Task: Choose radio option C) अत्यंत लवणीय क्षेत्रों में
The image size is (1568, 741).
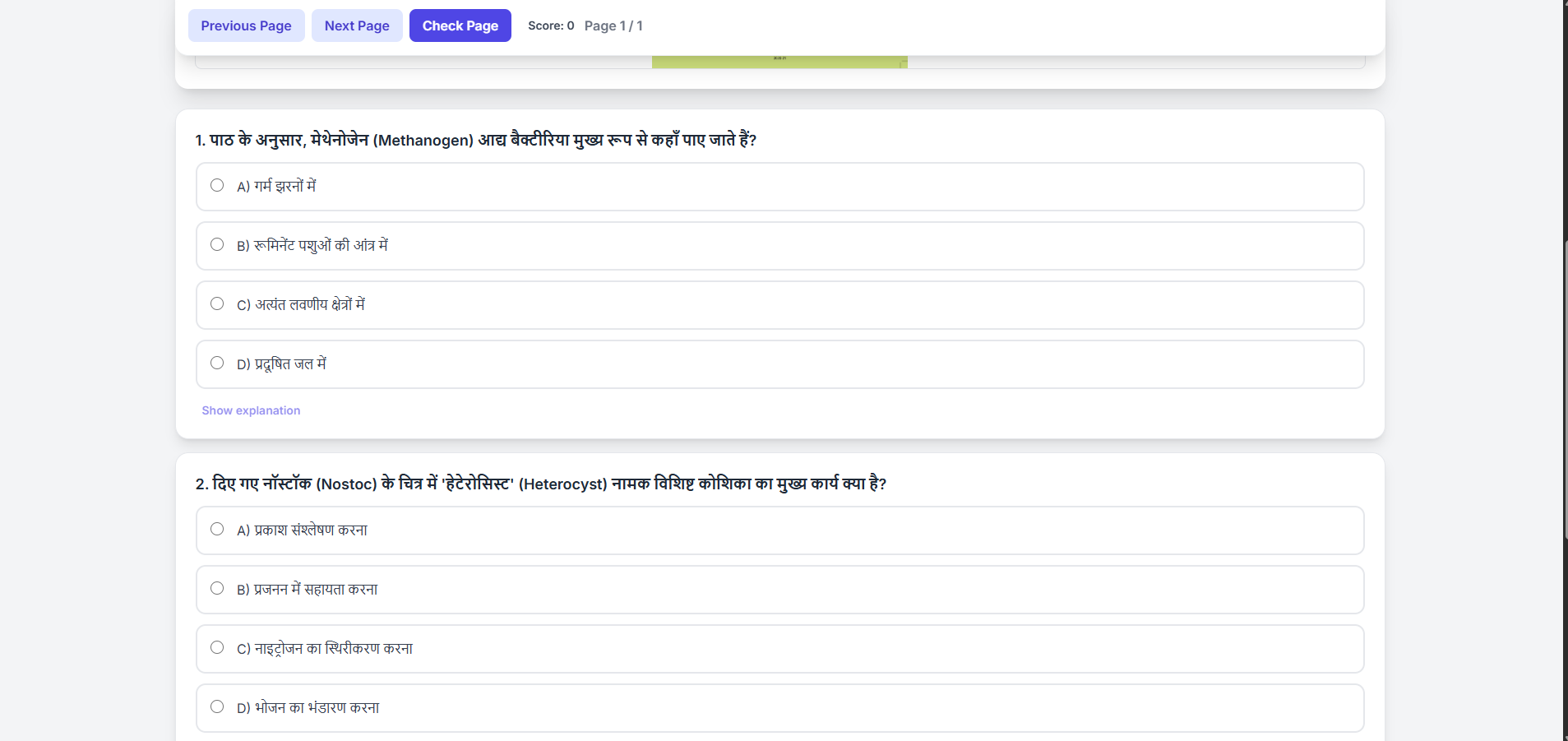Action: pos(217,303)
